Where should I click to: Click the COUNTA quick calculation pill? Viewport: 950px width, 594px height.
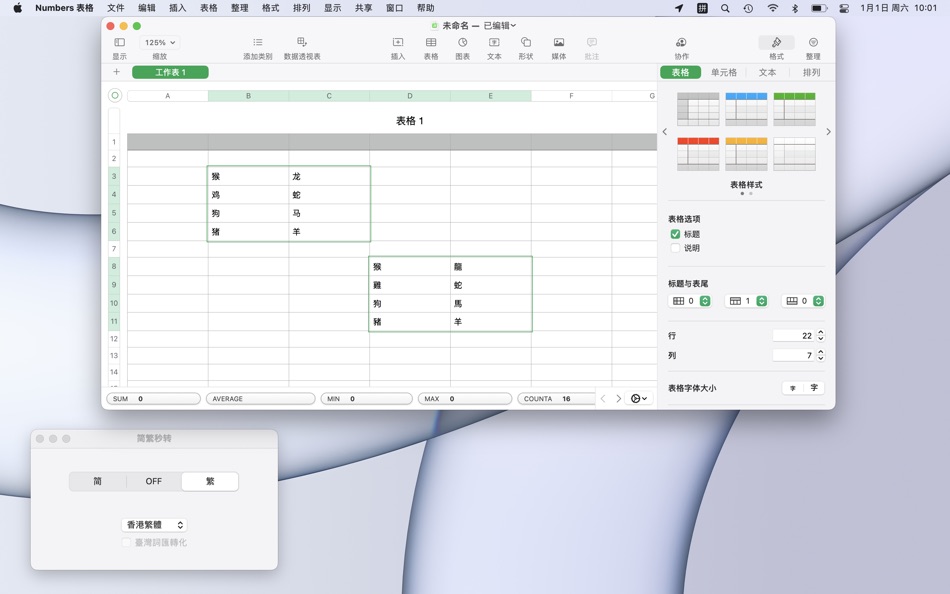point(556,399)
